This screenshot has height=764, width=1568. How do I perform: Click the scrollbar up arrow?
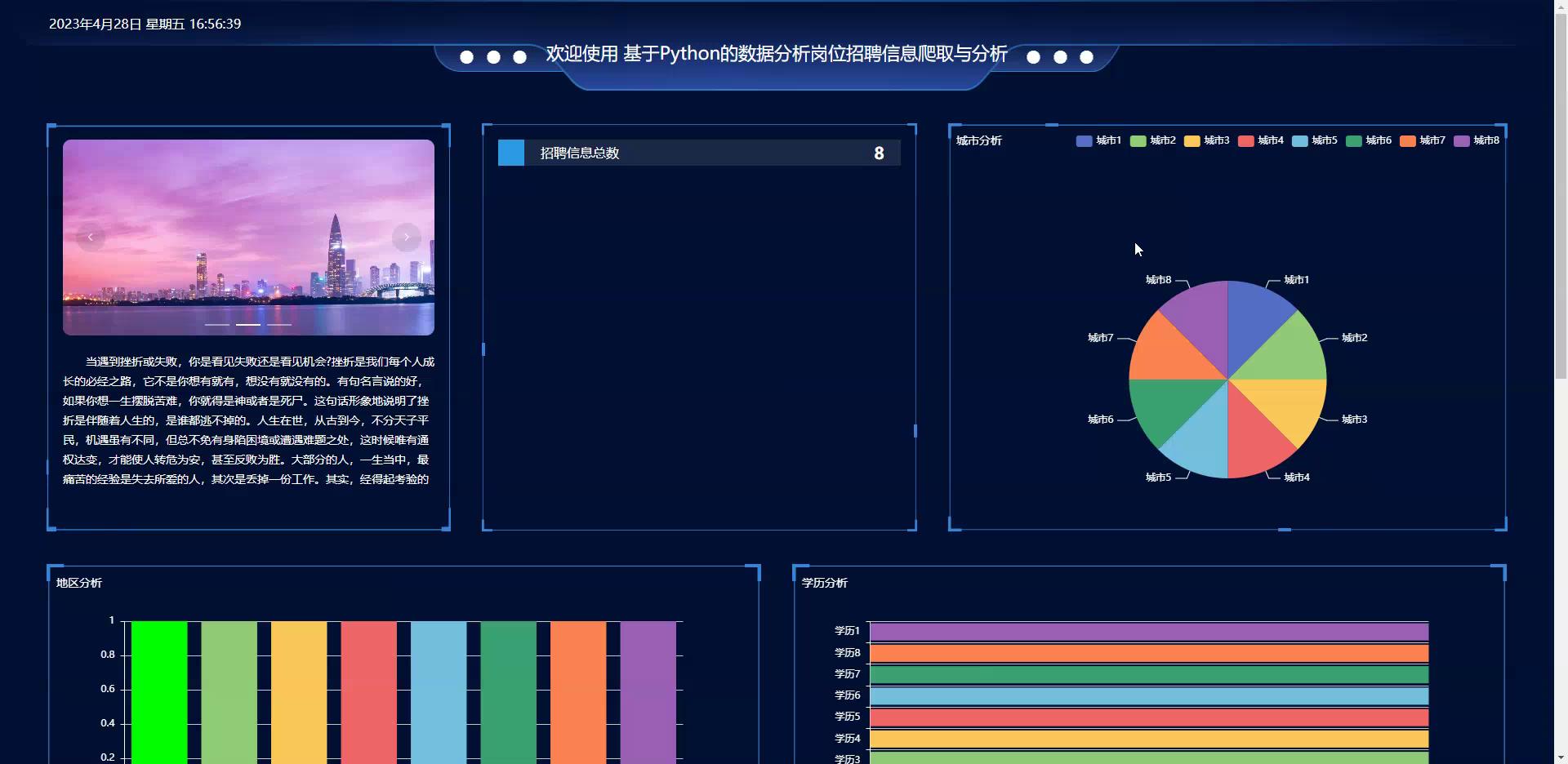tap(1561, 7)
